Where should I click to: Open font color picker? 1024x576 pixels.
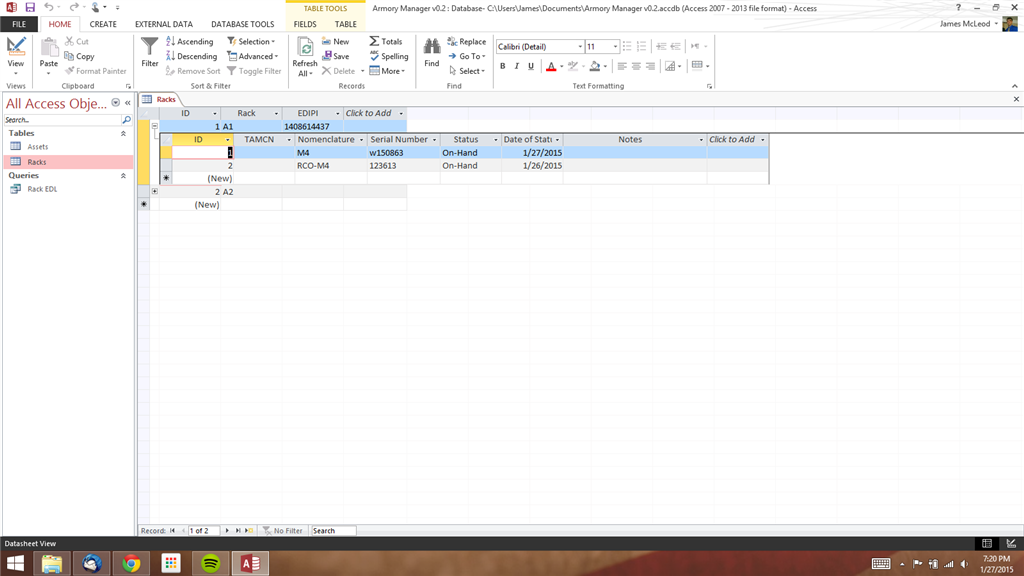(562, 66)
